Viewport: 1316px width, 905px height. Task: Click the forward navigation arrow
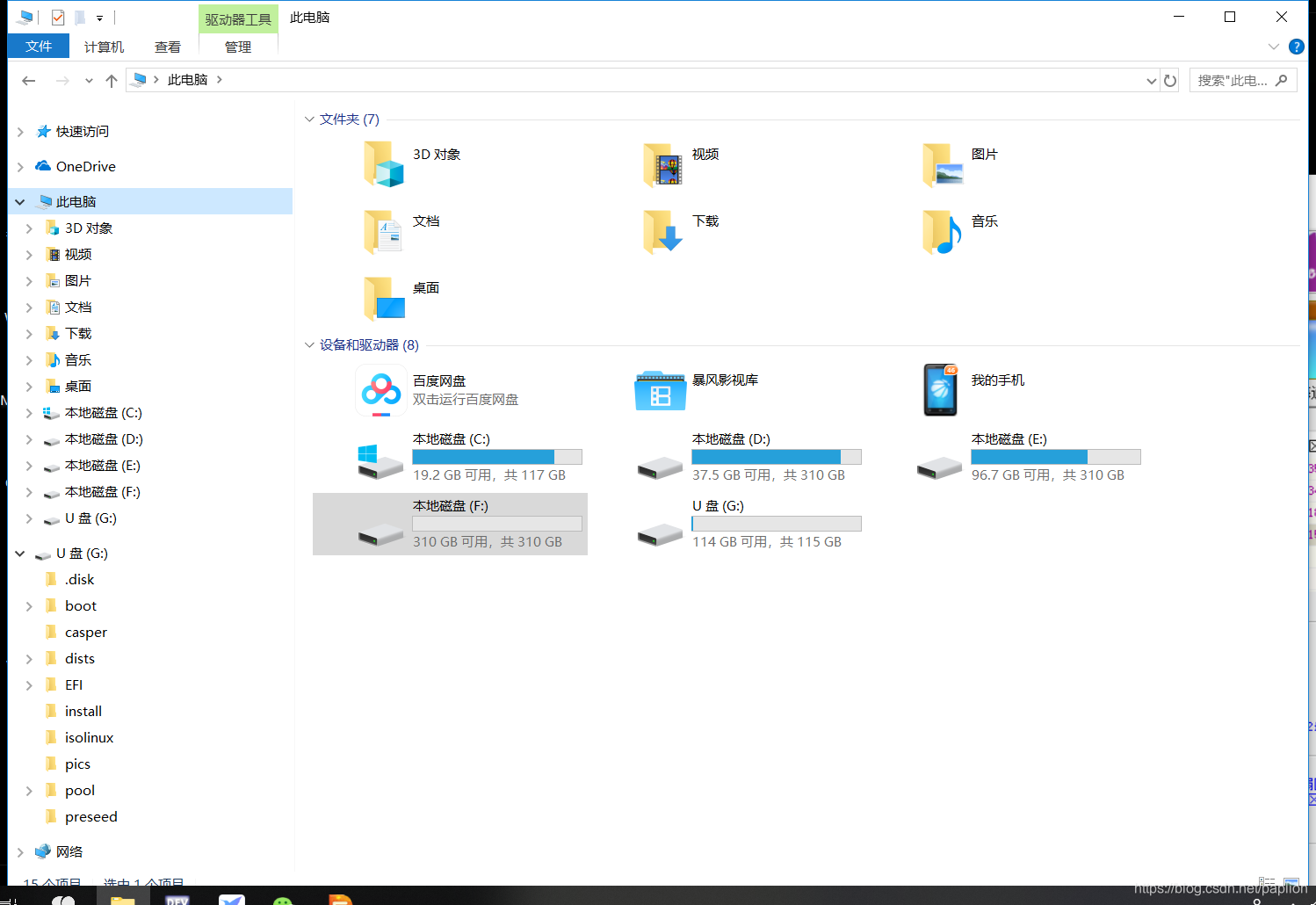tap(62, 81)
